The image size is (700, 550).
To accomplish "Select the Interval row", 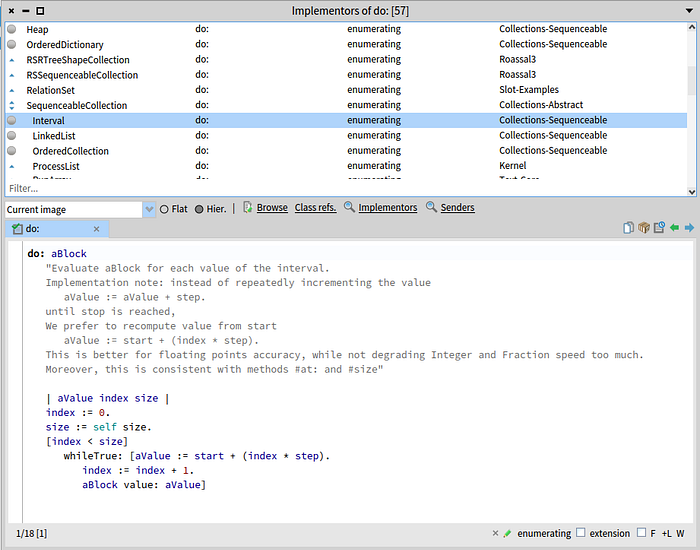I will tap(346, 120).
